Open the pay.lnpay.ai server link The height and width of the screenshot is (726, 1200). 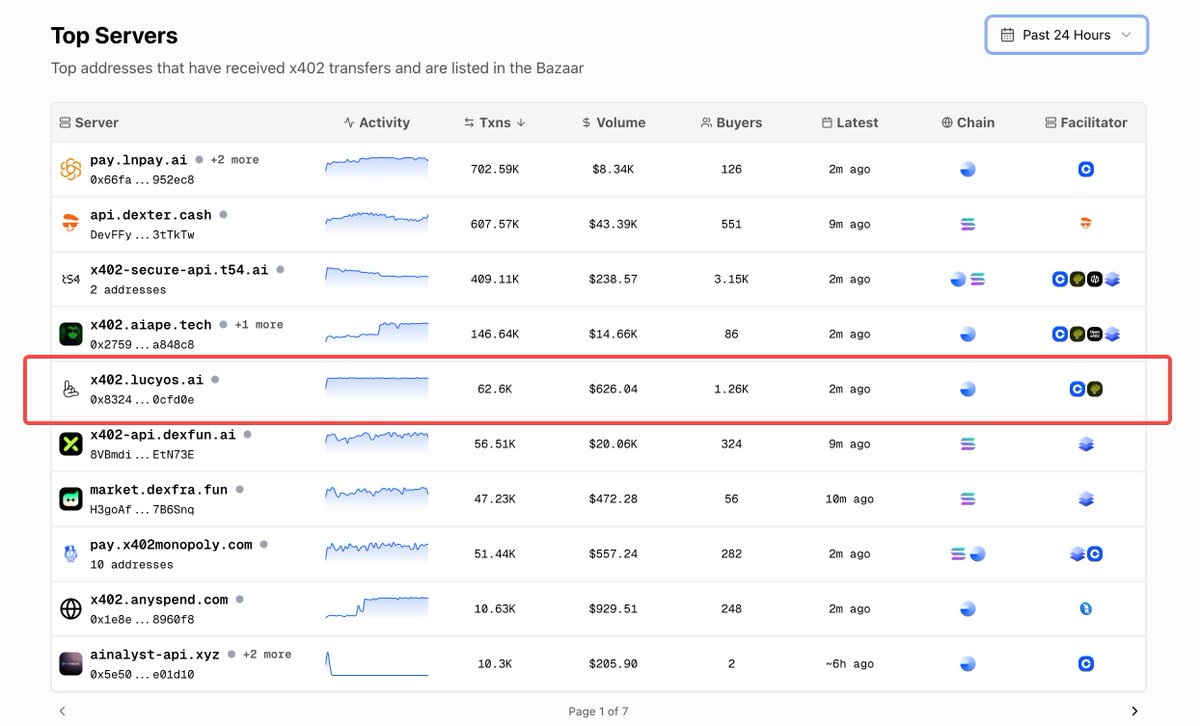[x=138, y=160]
